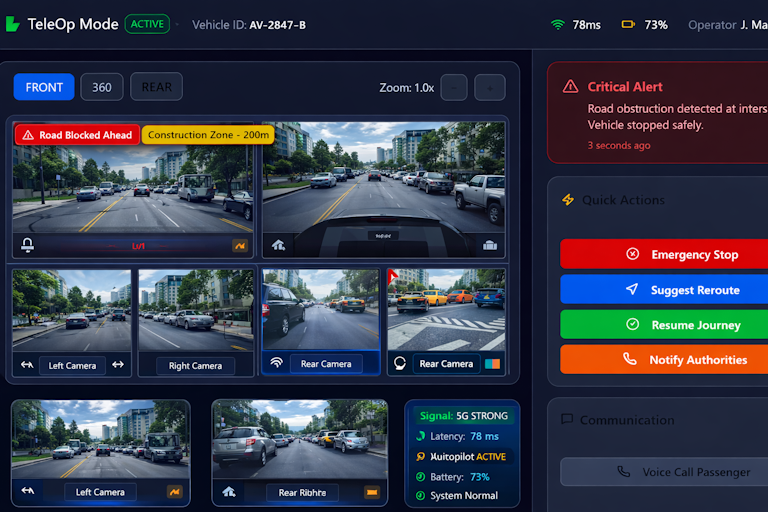The width and height of the screenshot is (768, 512).
Task: Click the double-headed arrow icon right of Left Camera
Action: point(118,365)
